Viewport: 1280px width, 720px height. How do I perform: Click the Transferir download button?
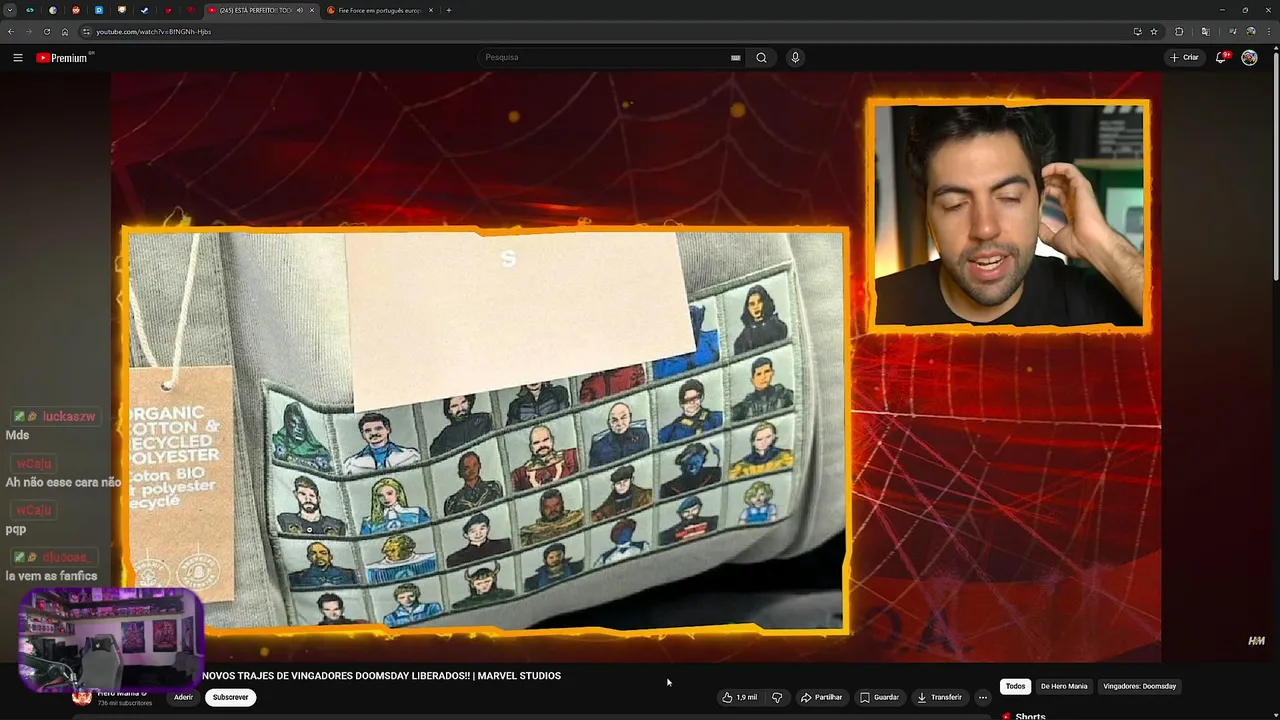939,697
